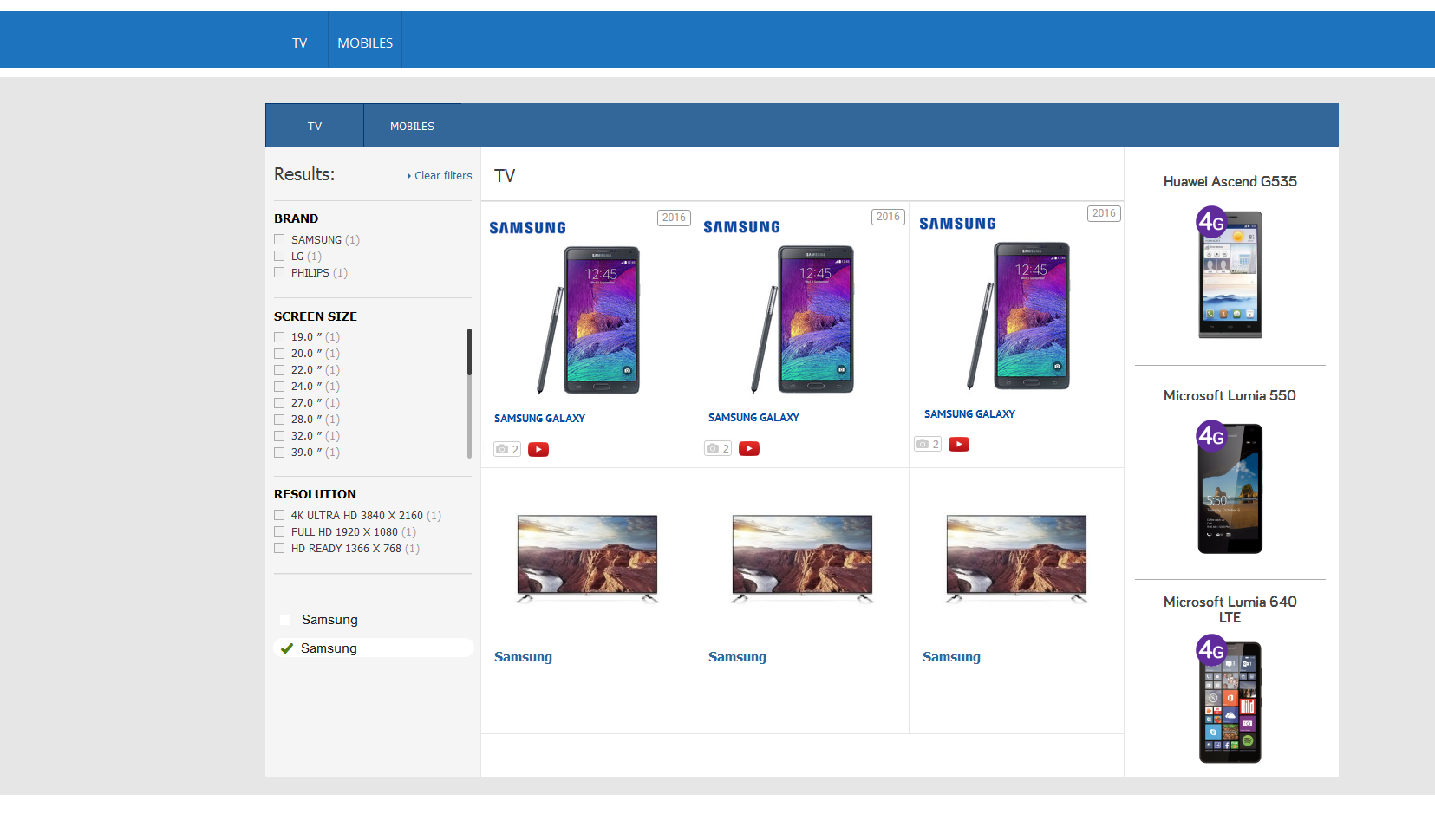Tick 4K Ultra HD 3840 x 2160 resolution
The image size is (1435, 840).
[279, 515]
